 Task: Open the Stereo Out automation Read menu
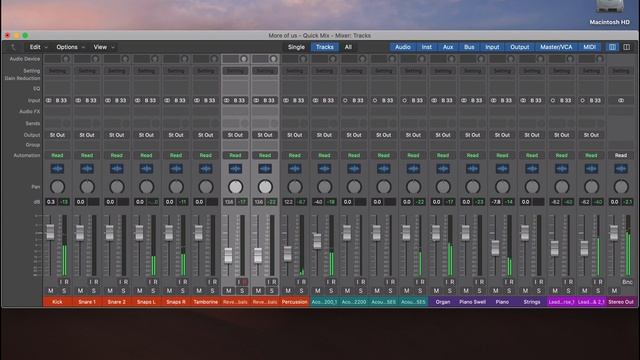point(621,156)
